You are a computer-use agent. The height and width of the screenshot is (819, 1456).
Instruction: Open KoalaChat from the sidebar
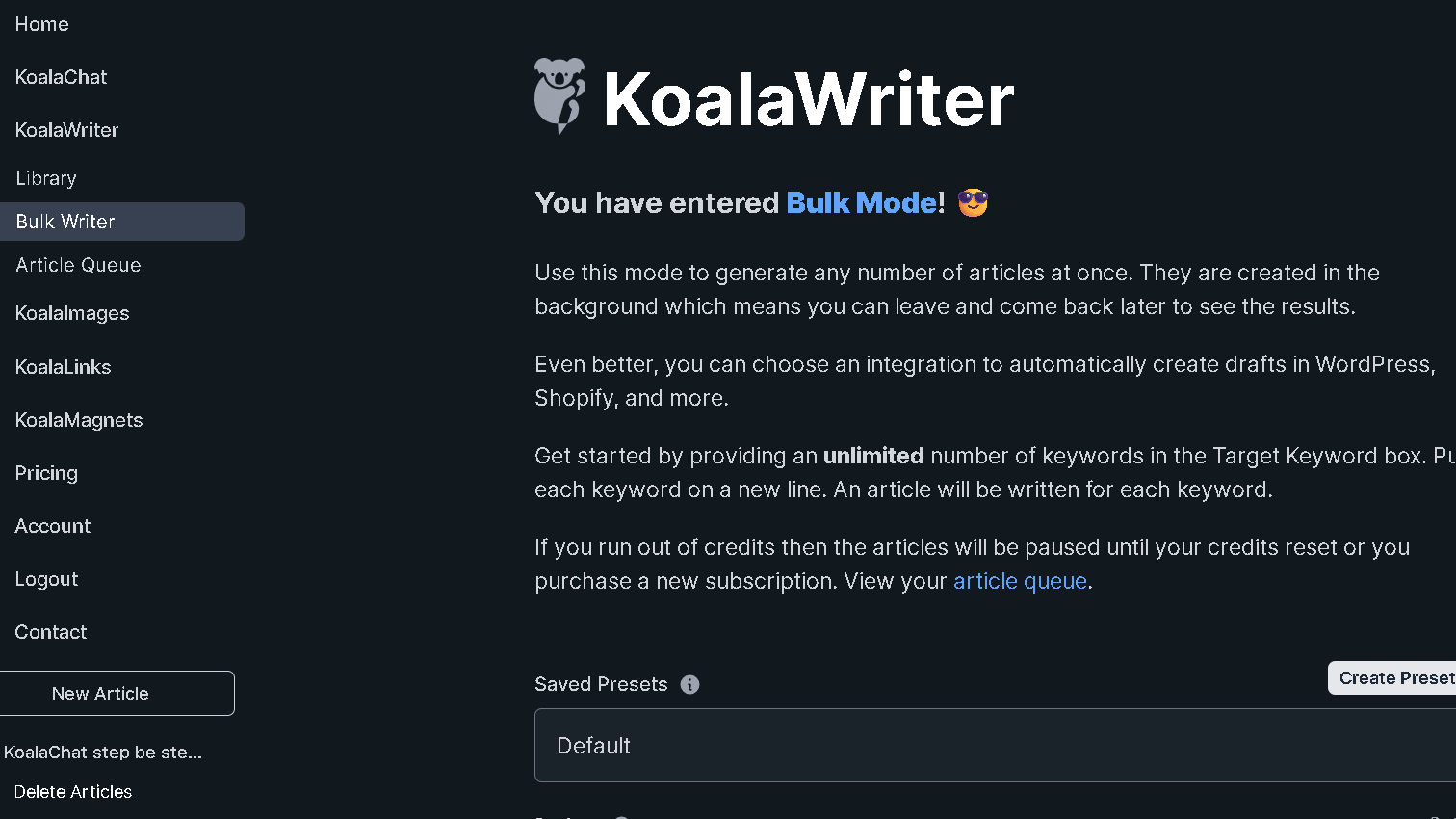click(61, 76)
